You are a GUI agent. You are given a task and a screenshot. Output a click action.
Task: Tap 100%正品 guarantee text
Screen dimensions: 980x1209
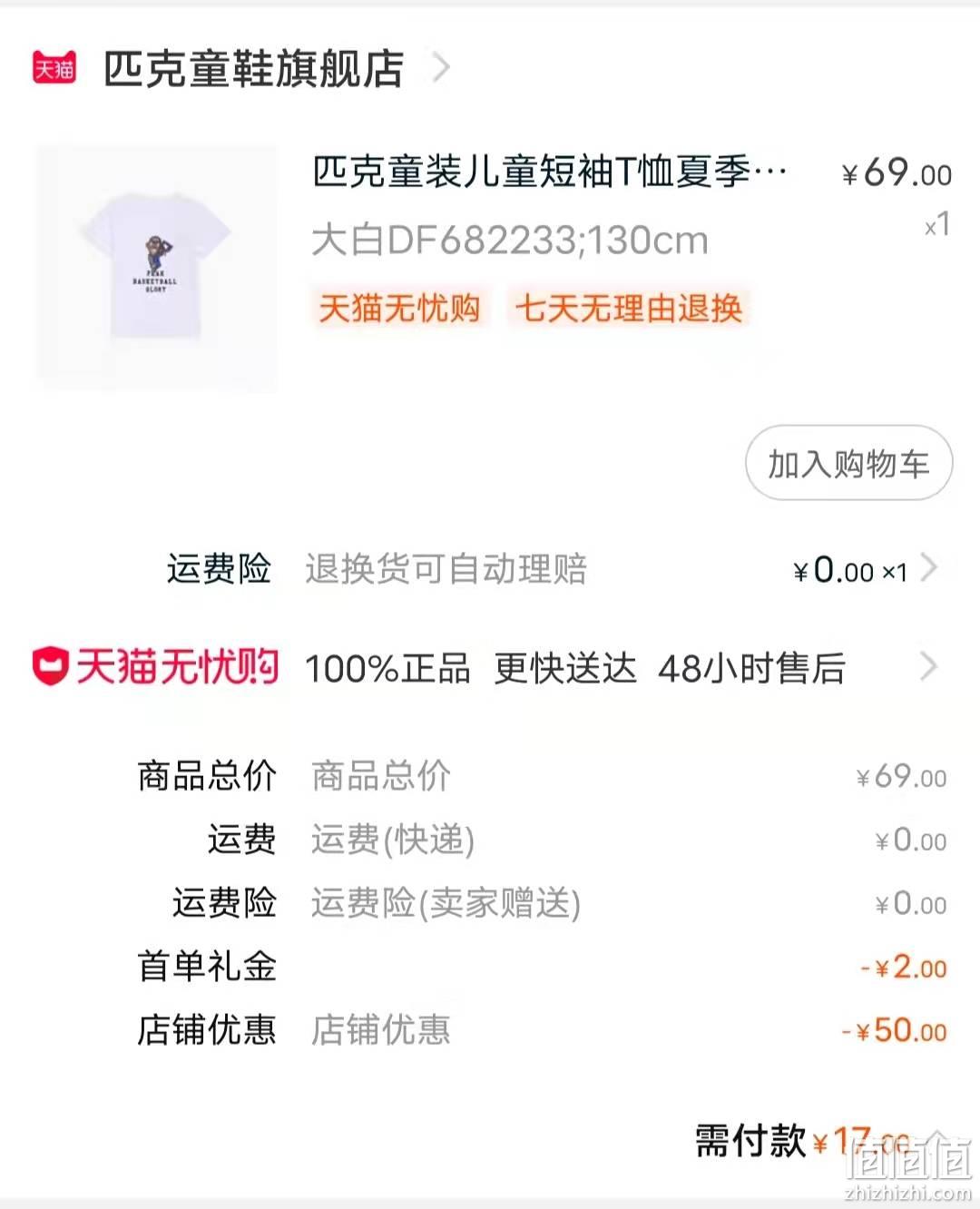coord(387,669)
